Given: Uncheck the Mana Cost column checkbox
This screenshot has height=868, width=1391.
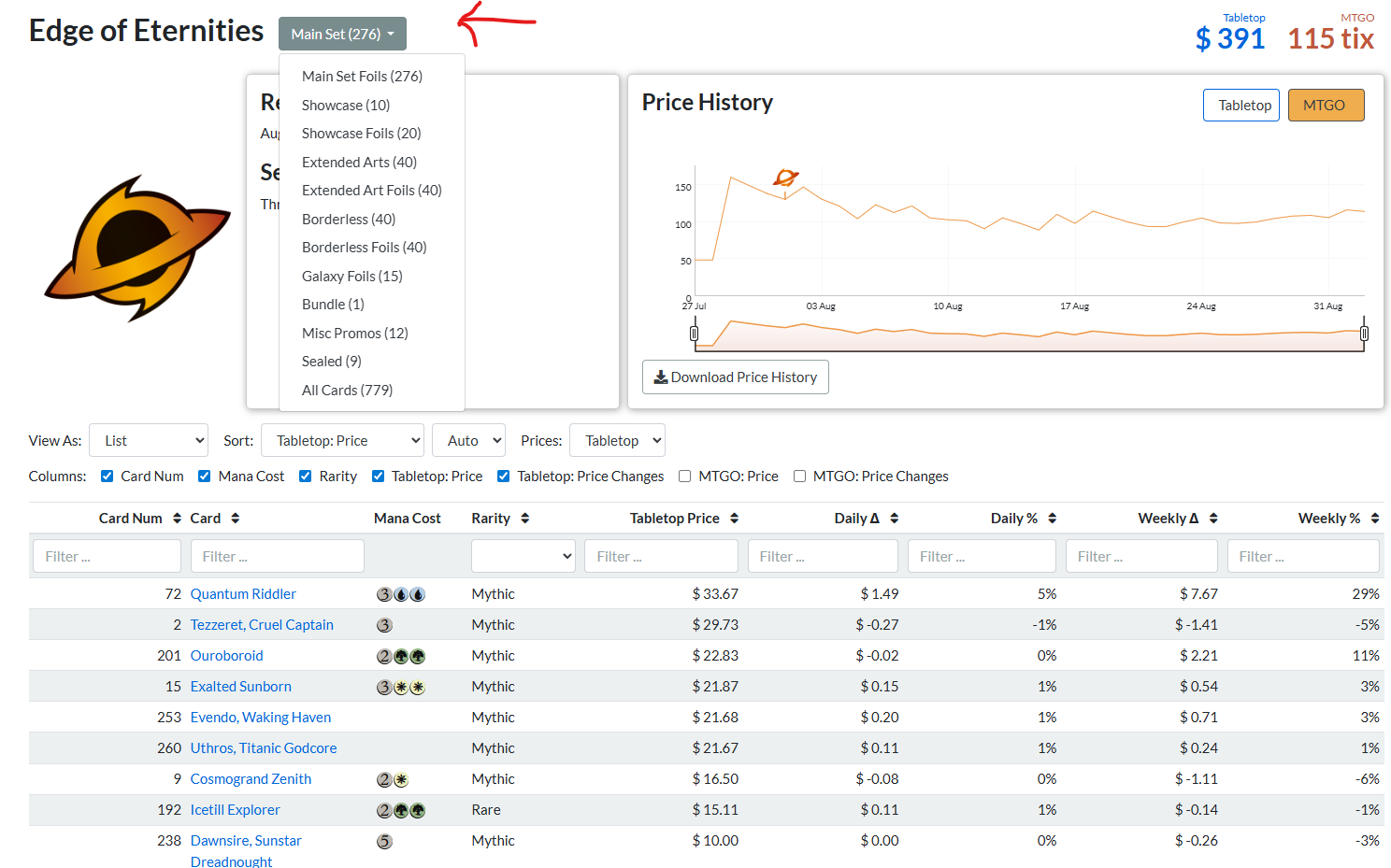Looking at the screenshot, I should coord(204,477).
